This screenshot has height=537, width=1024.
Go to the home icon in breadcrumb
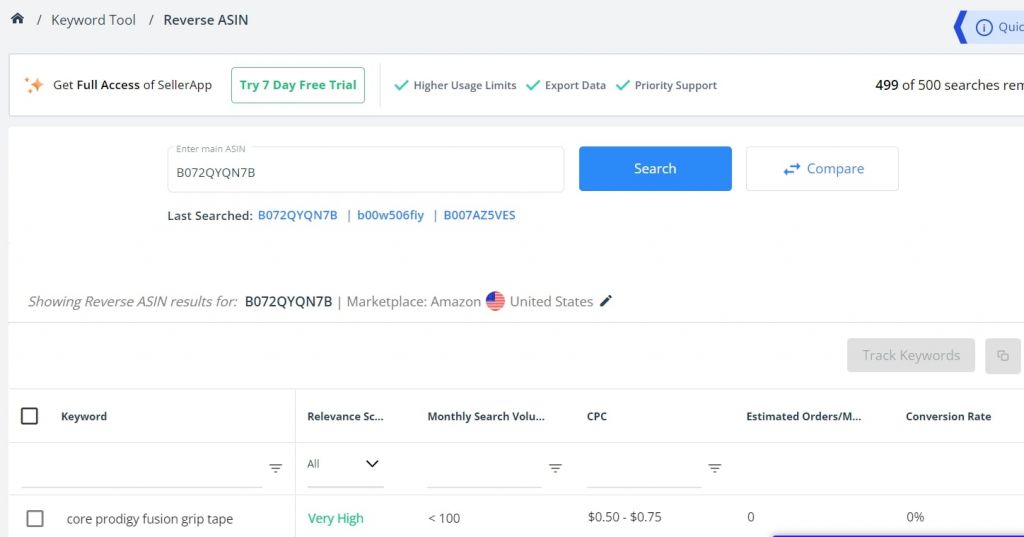[18, 18]
